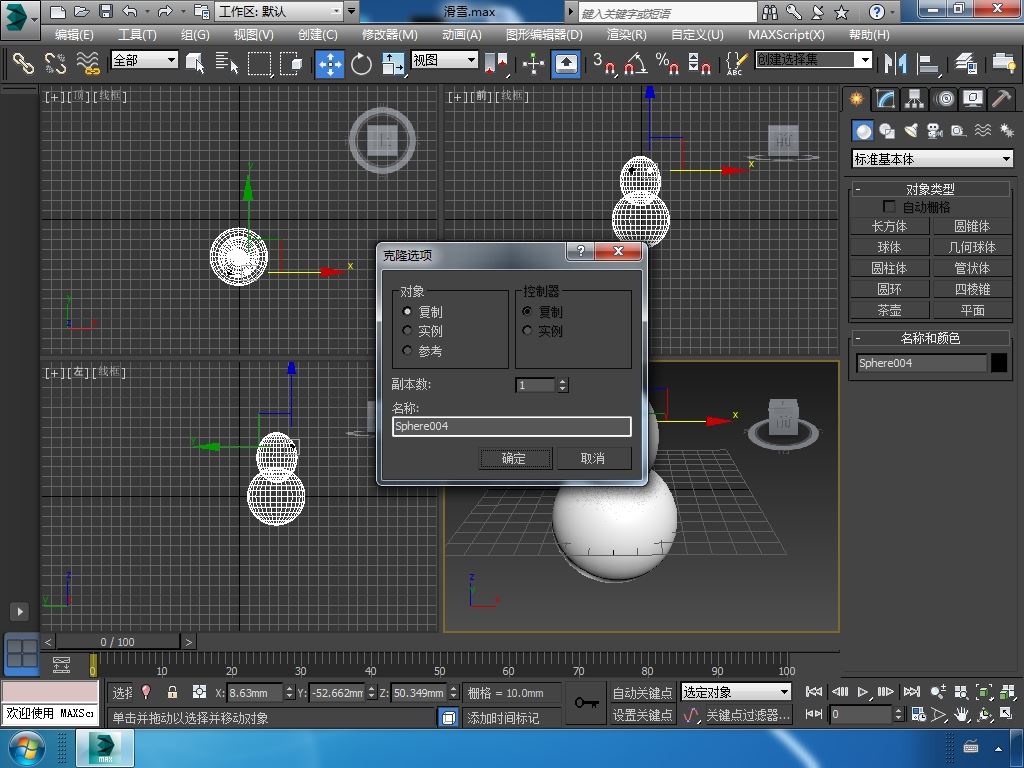
Task: Open the 视图 reference coordinate dropdown
Action: [x=444, y=60]
